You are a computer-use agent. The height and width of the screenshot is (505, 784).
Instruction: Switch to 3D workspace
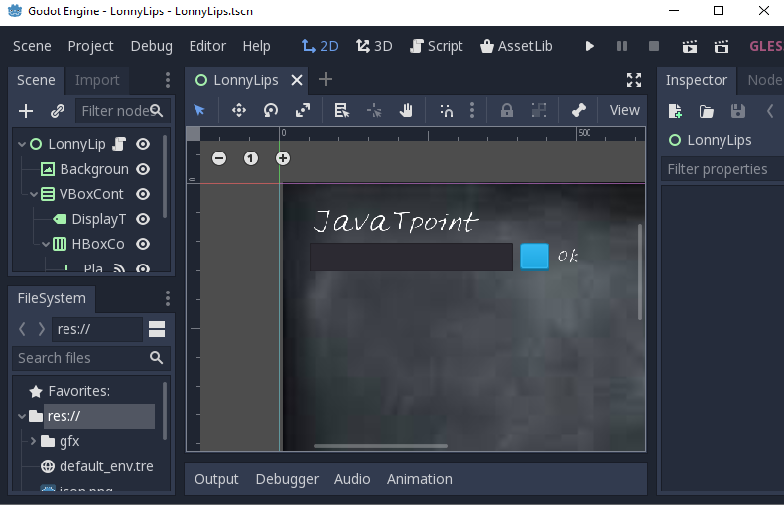[x=374, y=46]
